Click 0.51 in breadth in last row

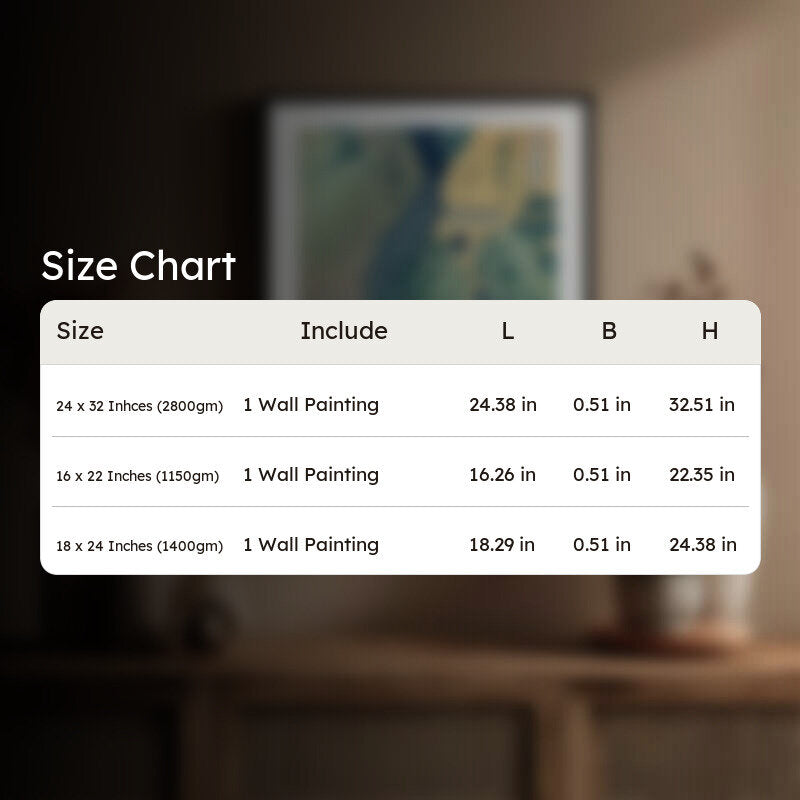pyautogui.click(x=602, y=544)
